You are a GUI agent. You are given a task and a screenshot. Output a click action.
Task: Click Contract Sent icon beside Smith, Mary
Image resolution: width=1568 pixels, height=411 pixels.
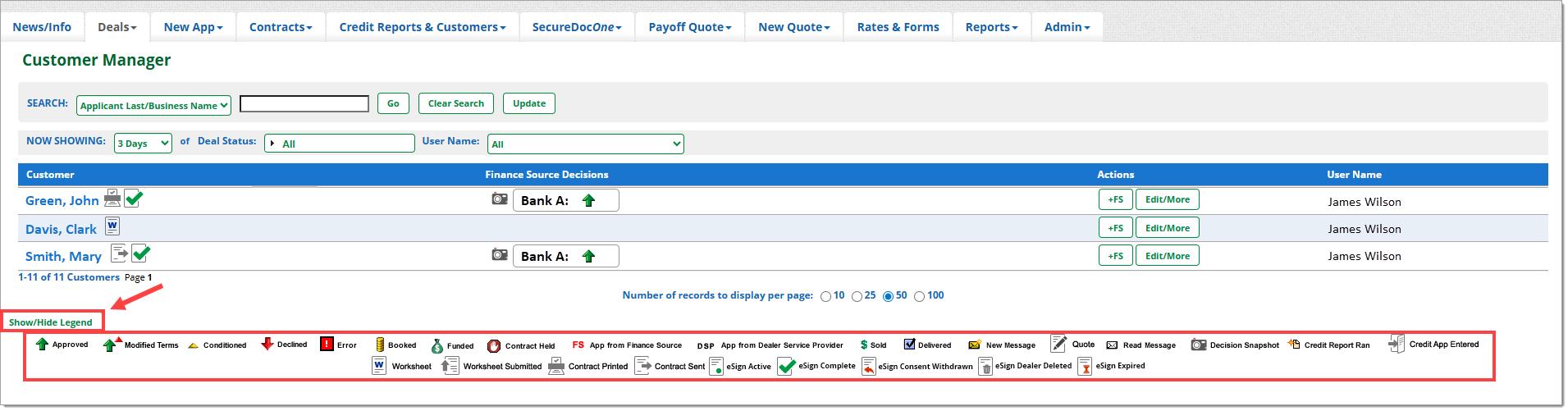(x=119, y=253)
